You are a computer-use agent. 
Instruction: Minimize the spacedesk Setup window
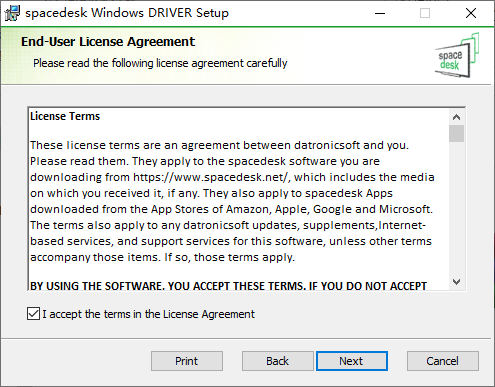[380, 13]
